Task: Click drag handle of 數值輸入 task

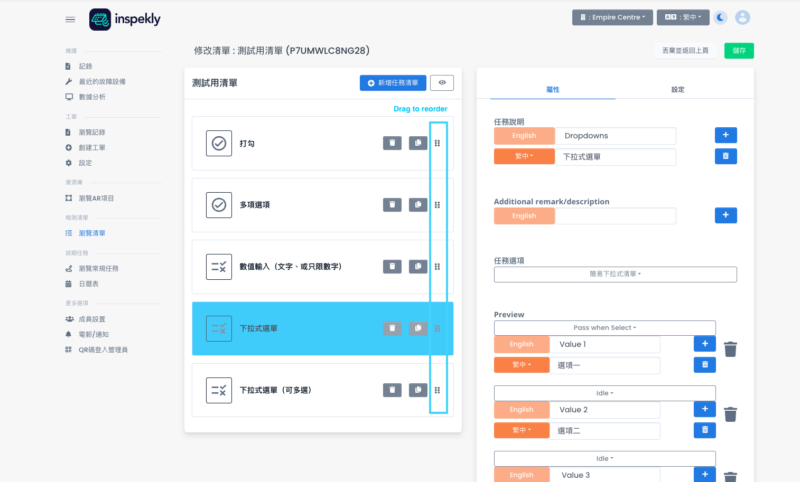Action: point(437,267)
